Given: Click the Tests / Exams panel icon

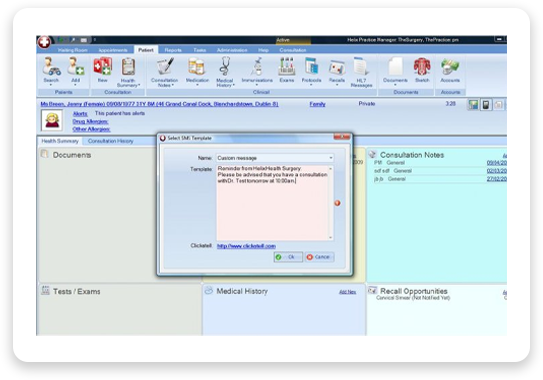Looking at the screenshot, I should (45, 290).
